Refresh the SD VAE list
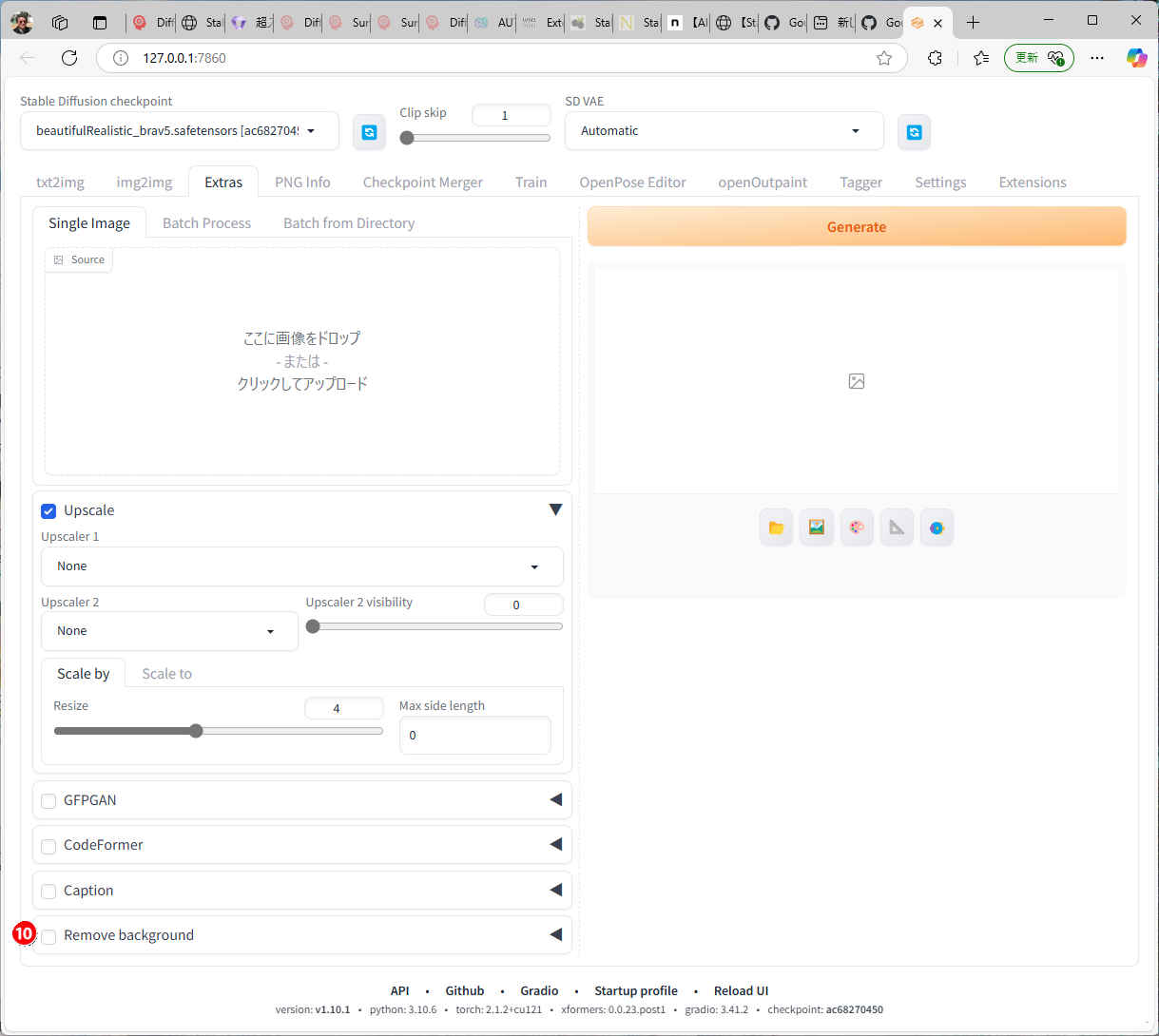The width and height of the screenshot is (1159, 1036). point(914,132)
